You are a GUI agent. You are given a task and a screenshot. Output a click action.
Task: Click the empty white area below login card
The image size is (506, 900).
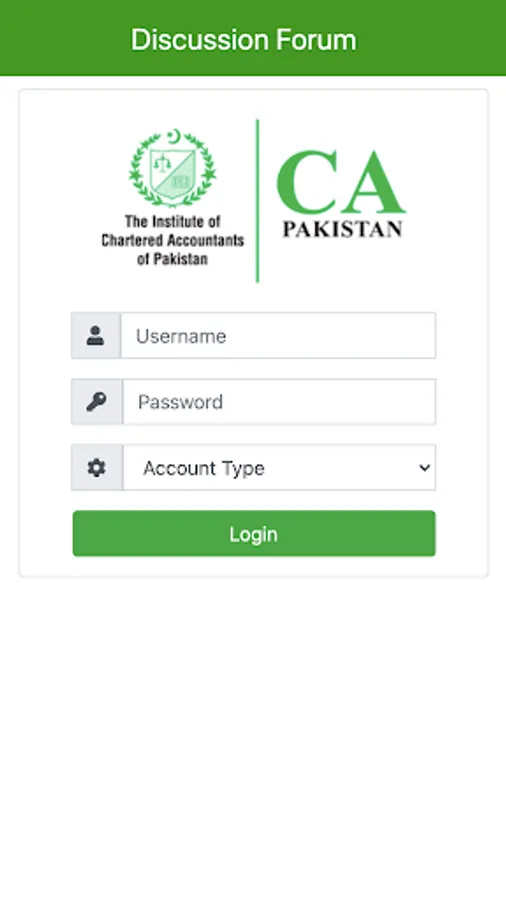click(x=253, y=735)
